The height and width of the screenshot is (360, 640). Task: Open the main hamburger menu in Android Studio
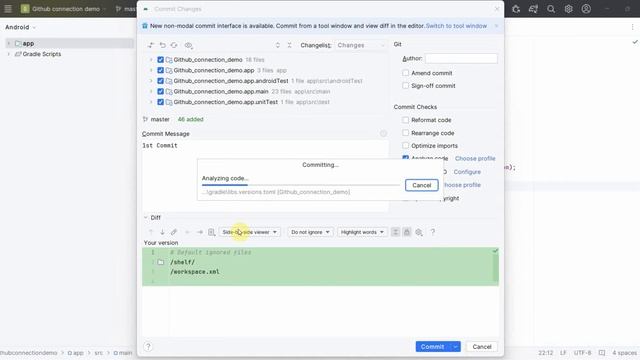pos(8,9)
